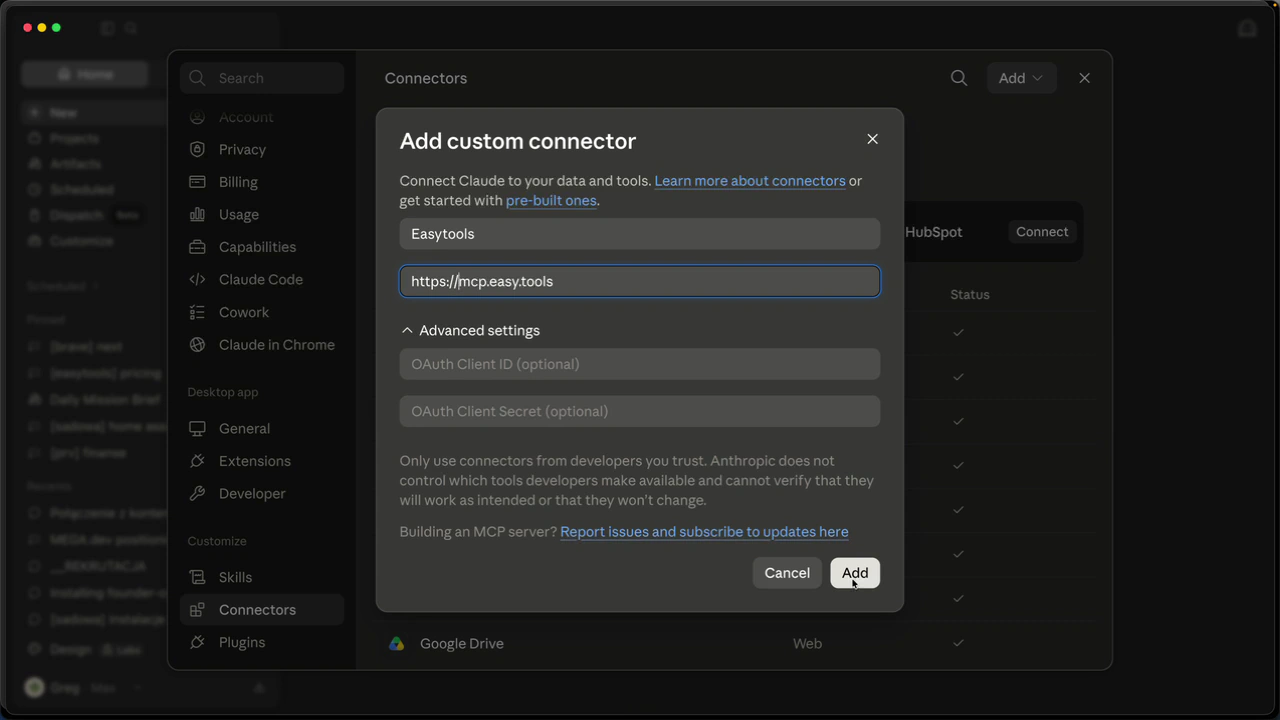The width and height of the screenshot is (1280, 720).
Task: Click the search icon in Connectors header
Action: pos(959,78)
